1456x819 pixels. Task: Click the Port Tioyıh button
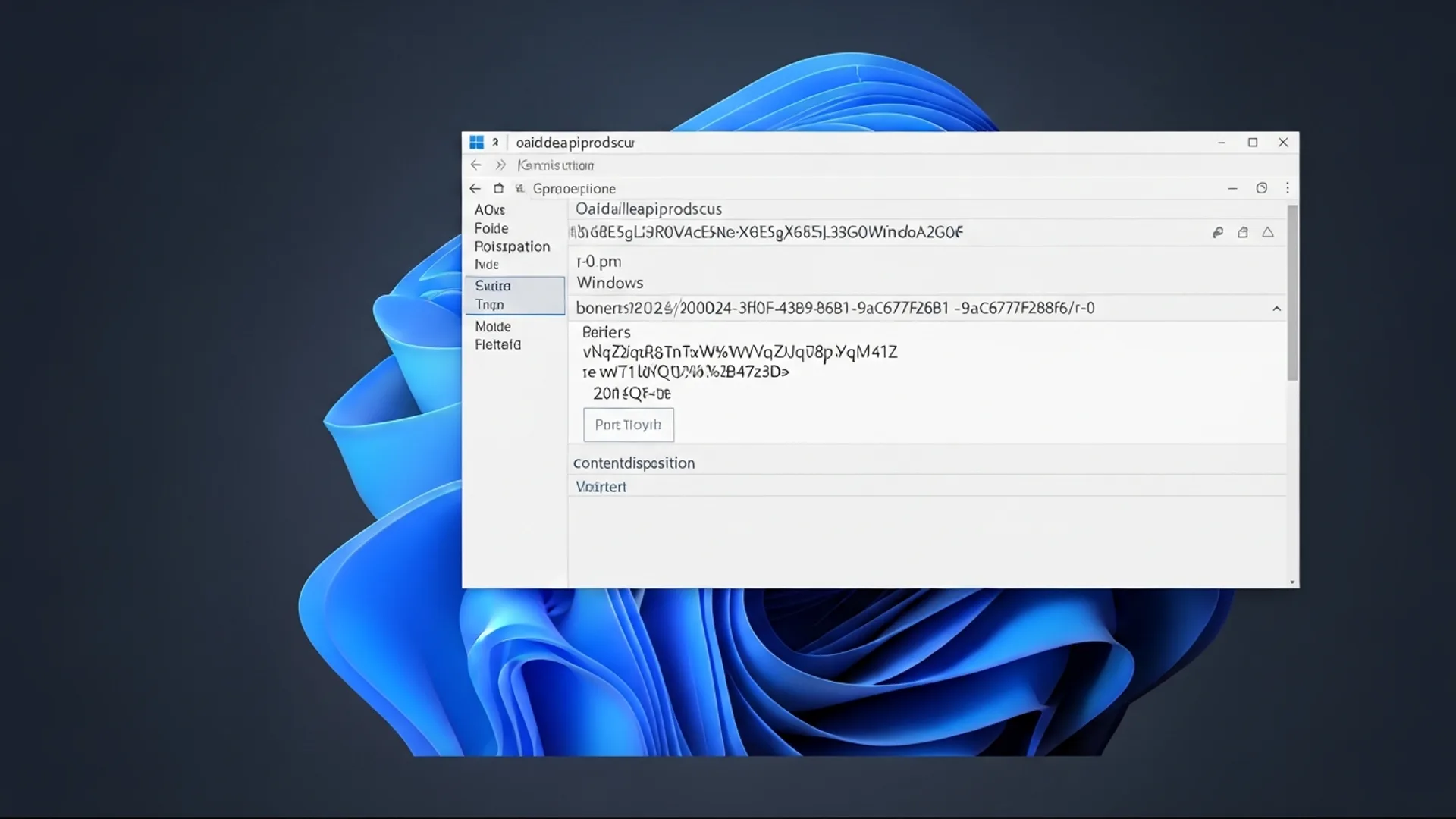click(x=628, y=425)
